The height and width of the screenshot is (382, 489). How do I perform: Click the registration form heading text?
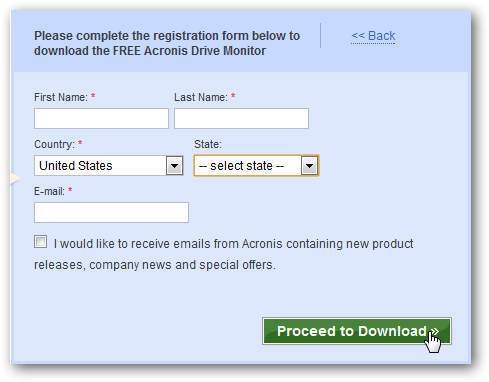[167, 43]
